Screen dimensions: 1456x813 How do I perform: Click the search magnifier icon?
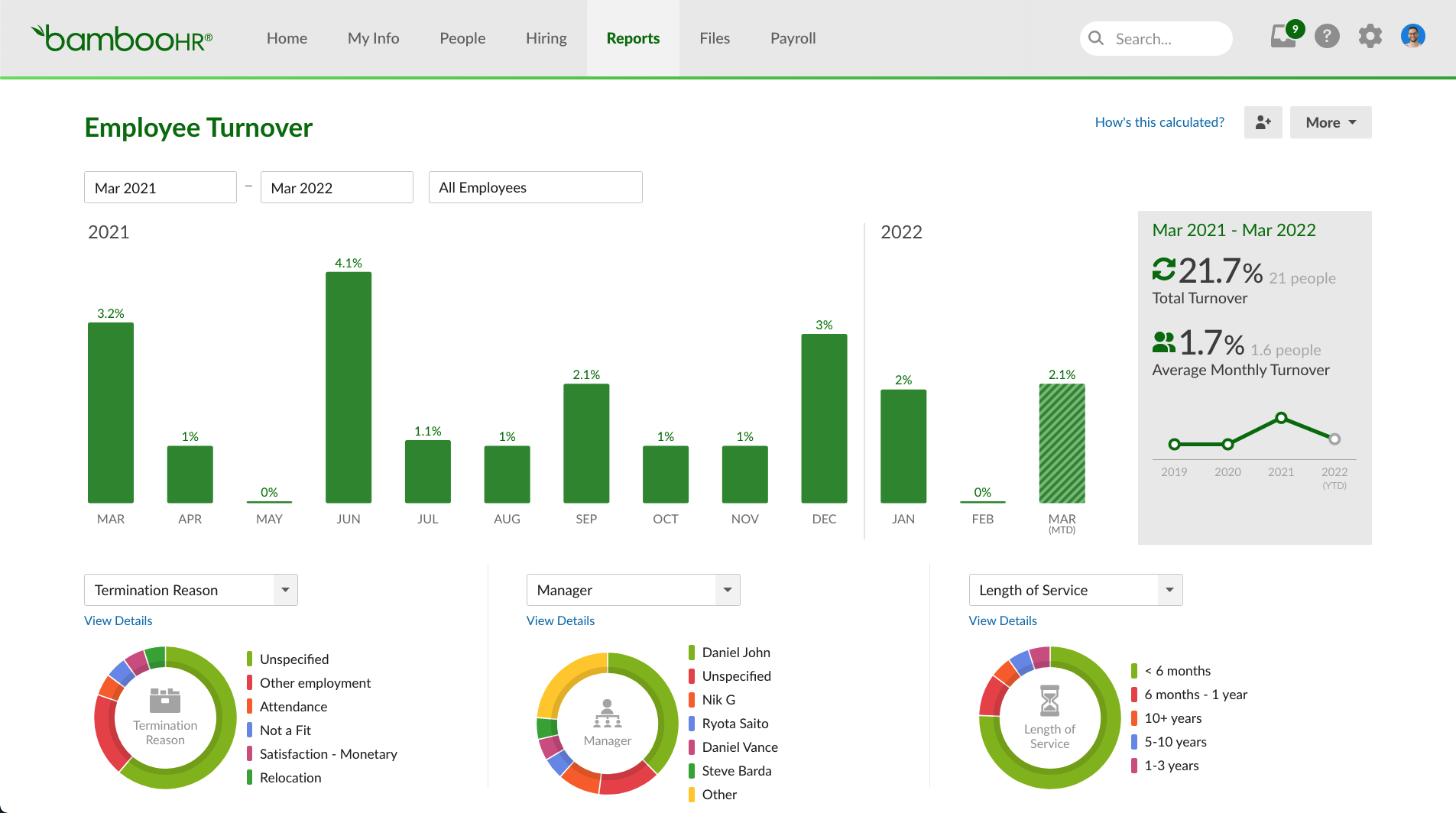click(1096, 38)
